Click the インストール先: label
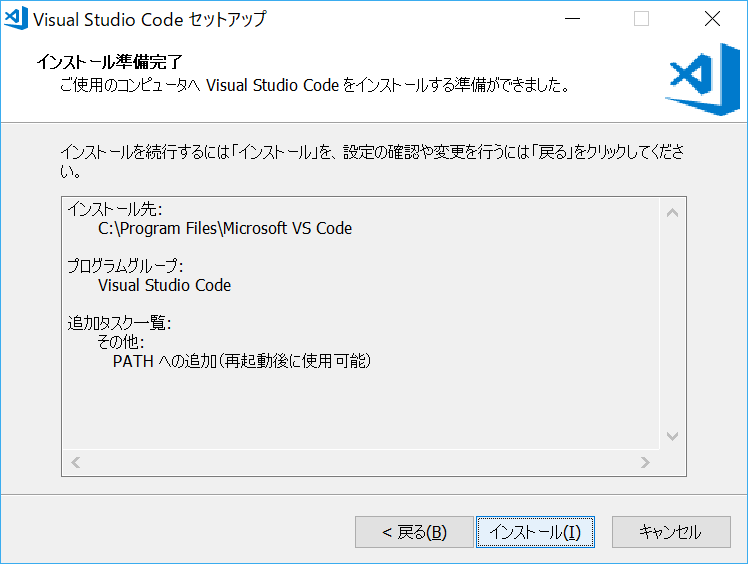Image resolution: width=748 pixels, height=564 pixels. tap(115, 209)
